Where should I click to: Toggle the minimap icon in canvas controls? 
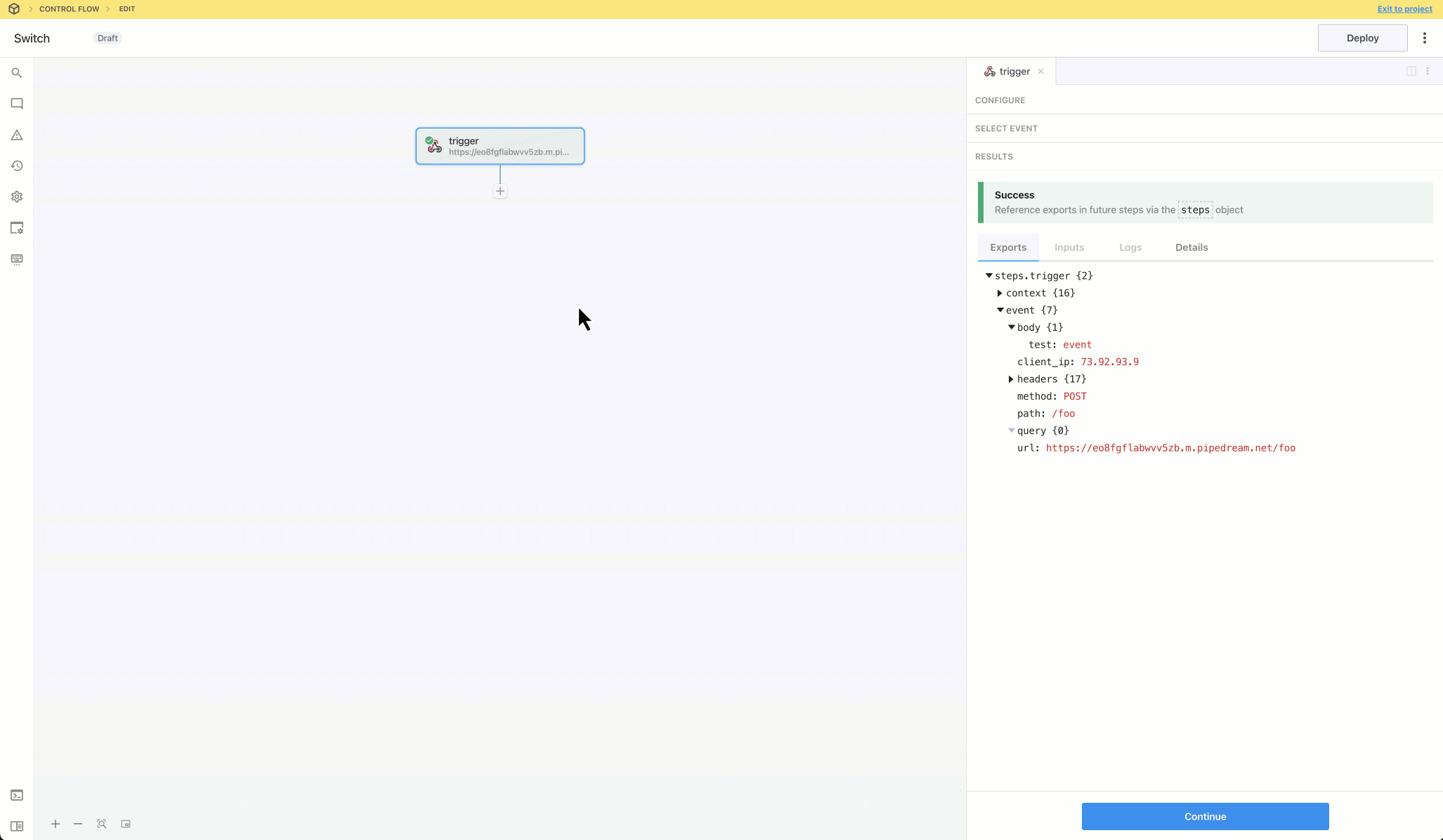(x=126, y=824)
